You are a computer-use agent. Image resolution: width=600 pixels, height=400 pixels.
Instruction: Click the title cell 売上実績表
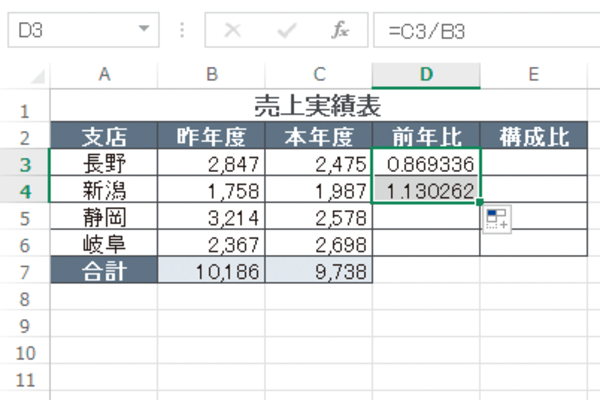(319, 106)
